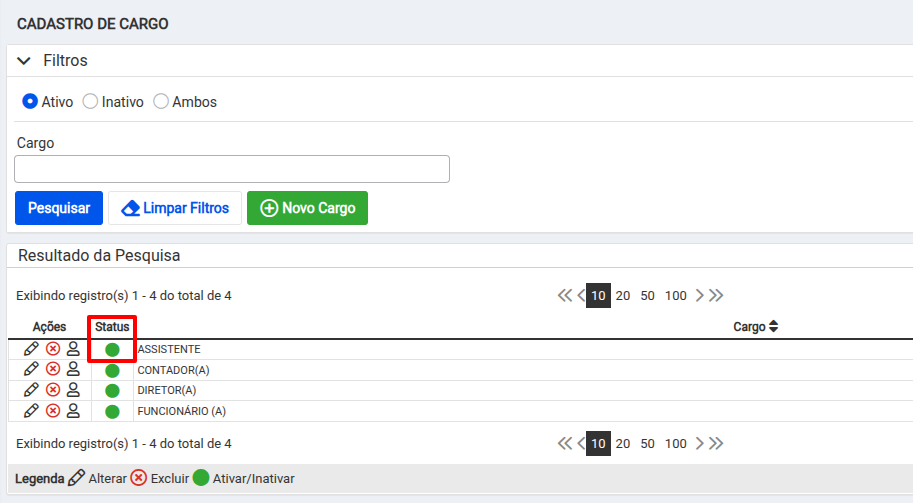Screen dimensions: 913x503
Task: Click the Pesquisar button
Action: coord(59,208)
